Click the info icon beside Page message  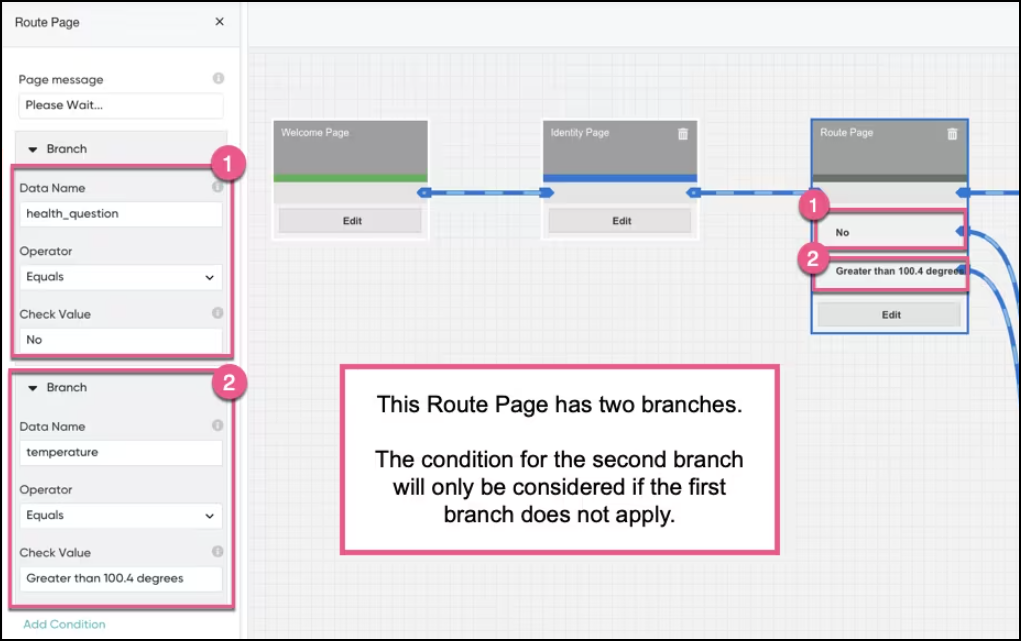219,78
